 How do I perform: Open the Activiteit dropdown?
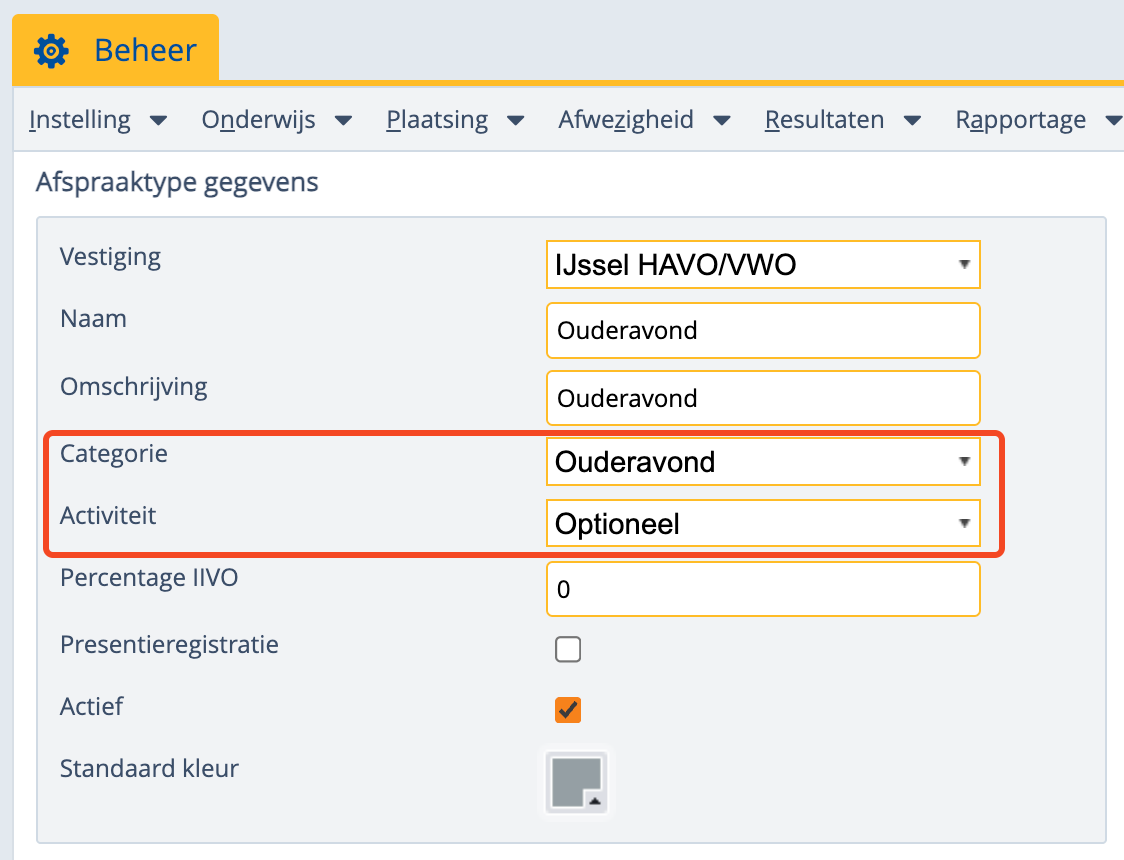coord(763,524)
